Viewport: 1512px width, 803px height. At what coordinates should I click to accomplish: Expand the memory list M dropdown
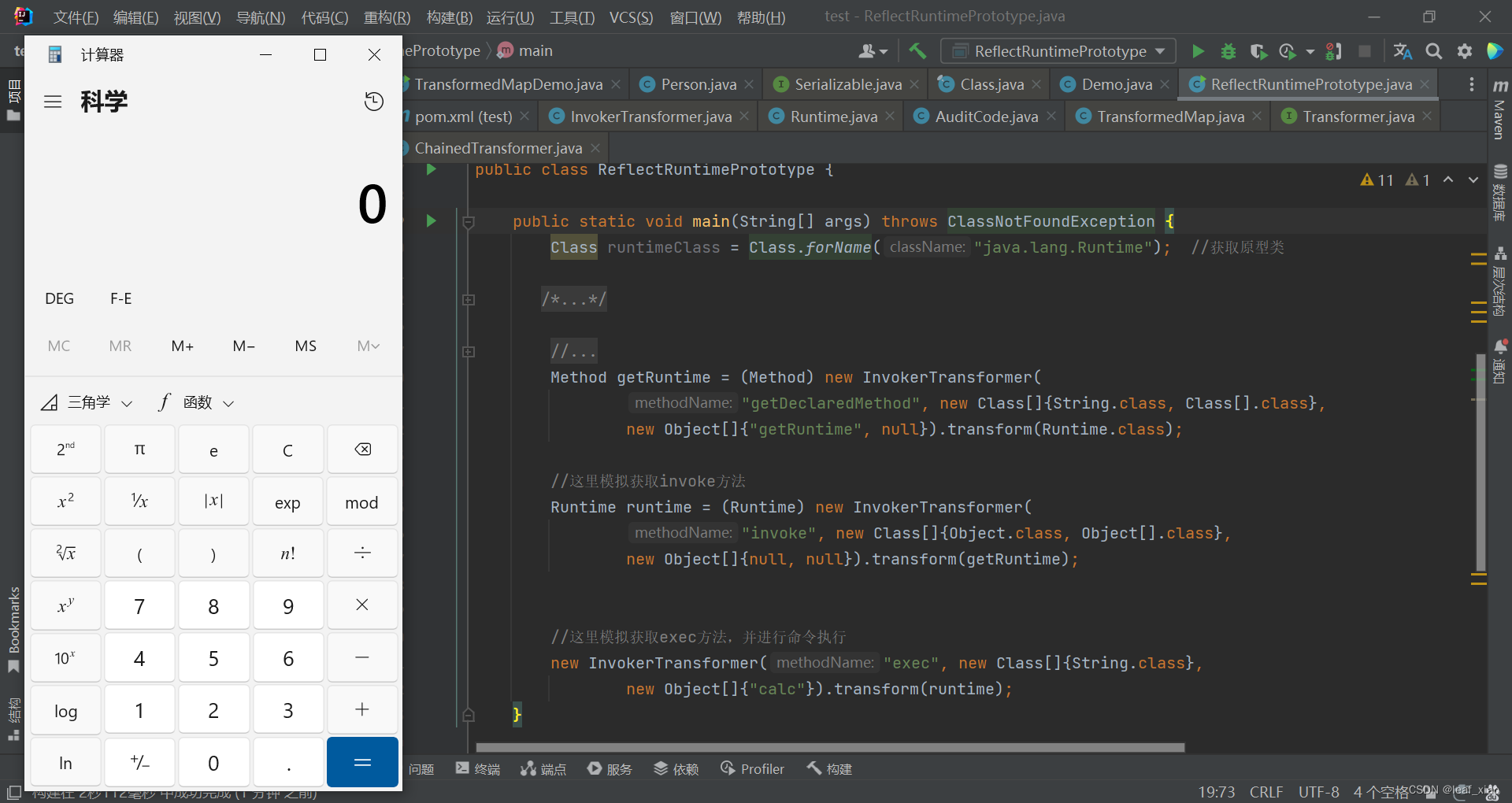tap(368, 346)
